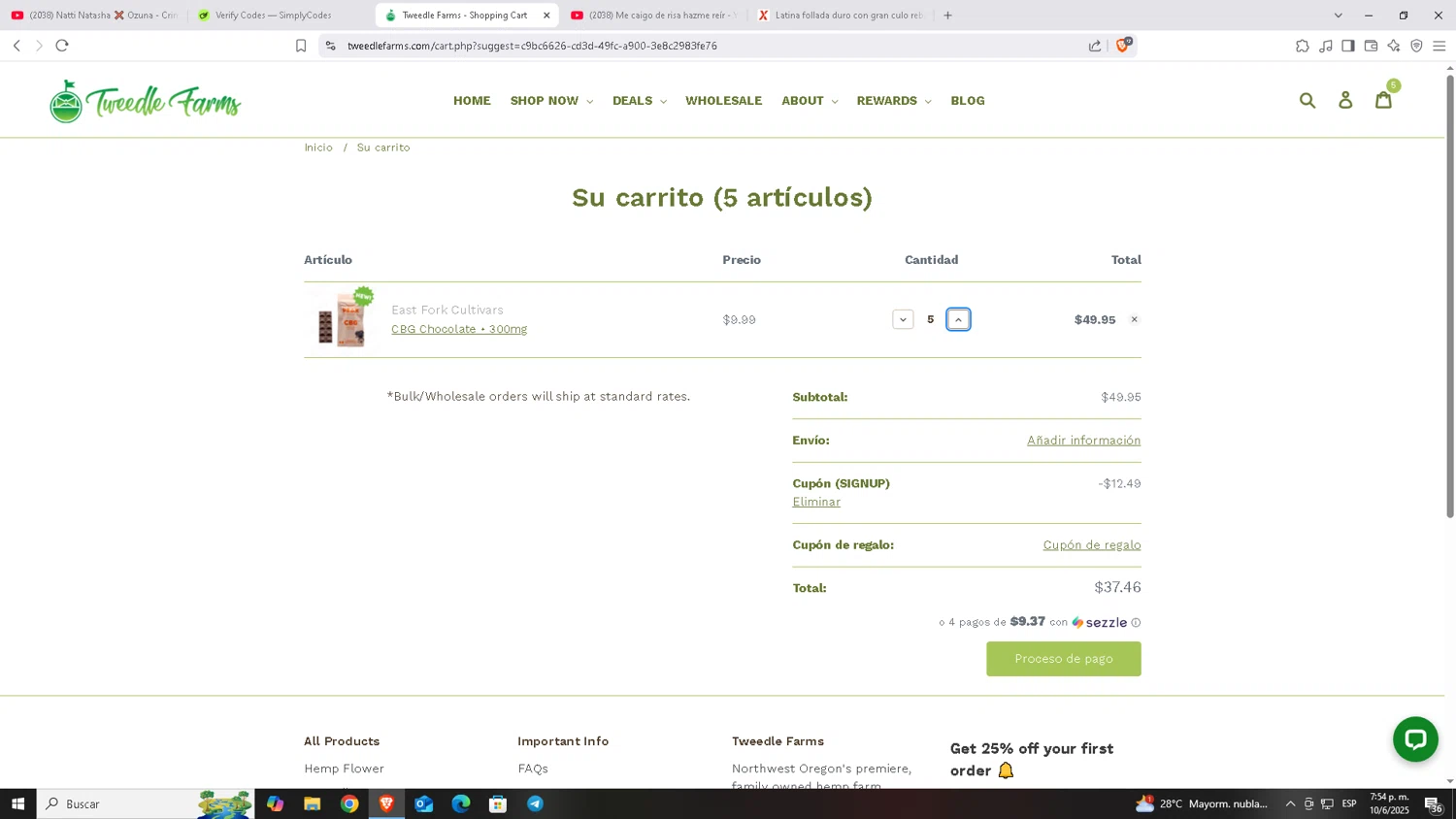Image resolution: width=1456 pixels, height=819 pixels.
Task: Open Brave Leo AI icon
Action: point(1394,46)
